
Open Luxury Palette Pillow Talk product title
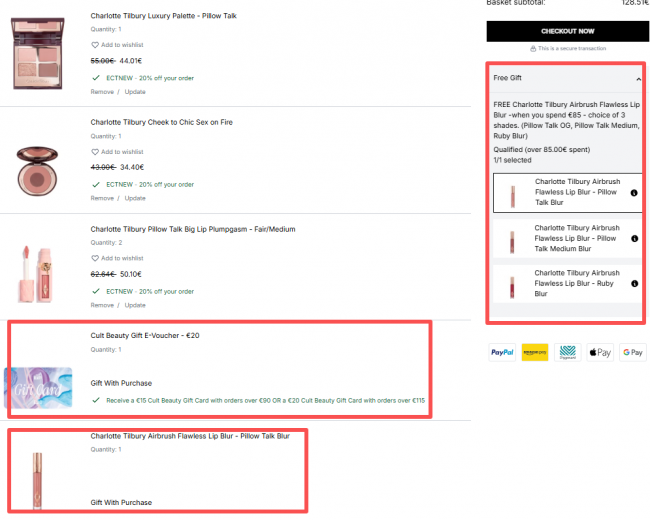163,16
